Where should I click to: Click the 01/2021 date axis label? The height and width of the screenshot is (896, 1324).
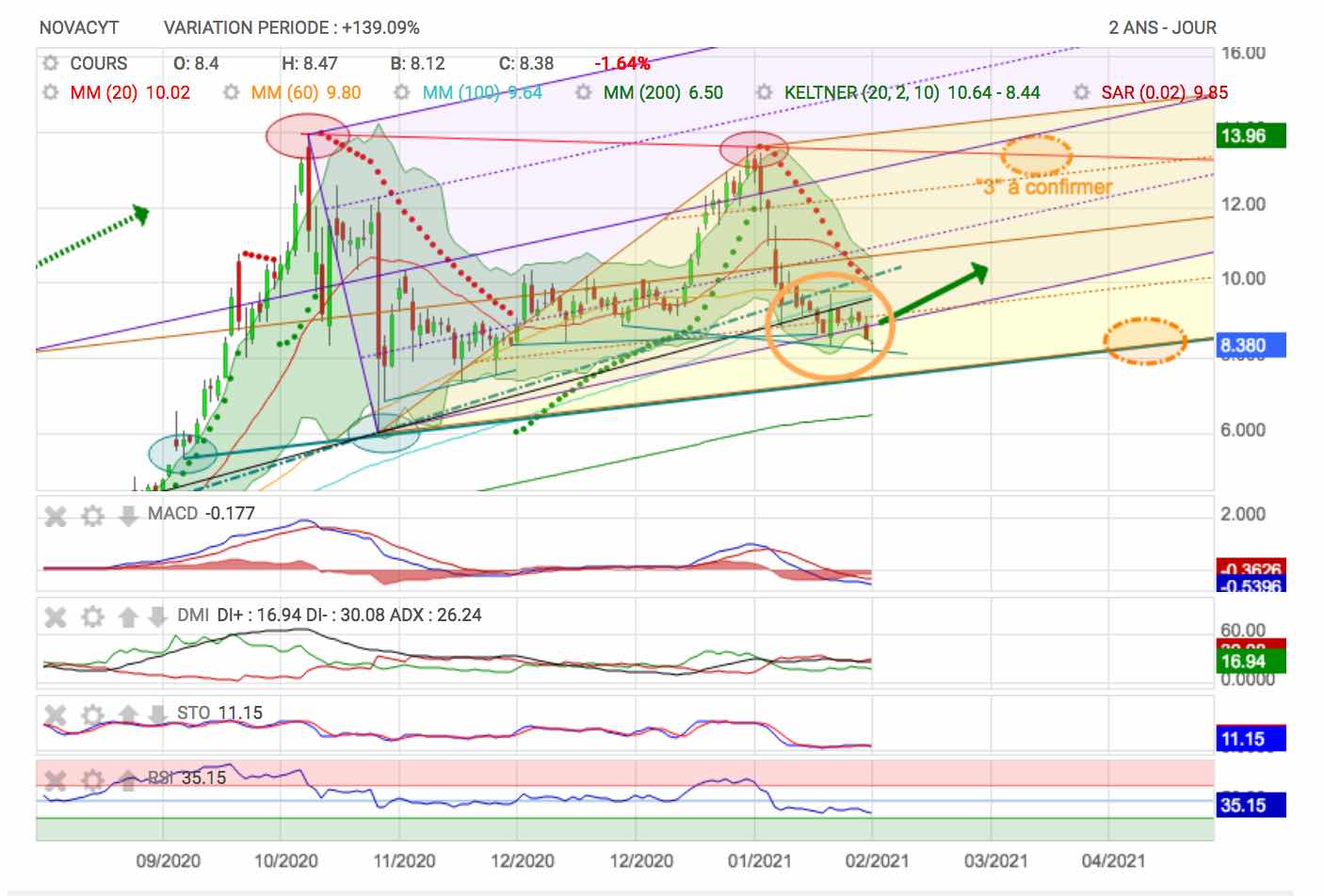click(x=760, y=861)
